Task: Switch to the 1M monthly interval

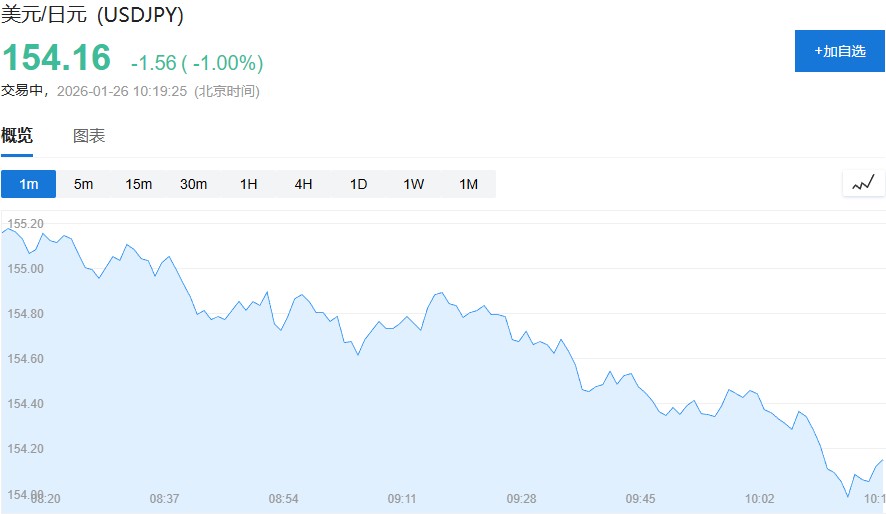Action: 468,184
